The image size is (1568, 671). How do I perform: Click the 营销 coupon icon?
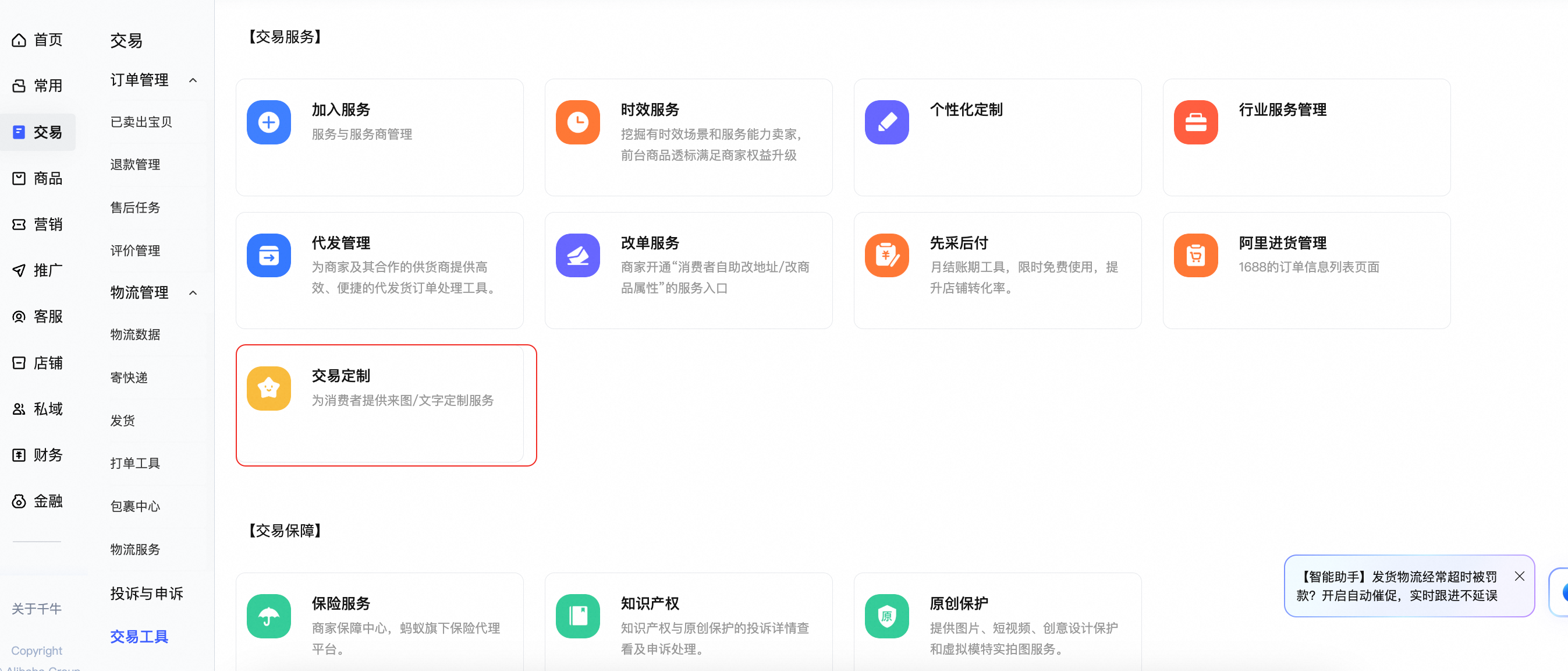click(x=19, y=225)
